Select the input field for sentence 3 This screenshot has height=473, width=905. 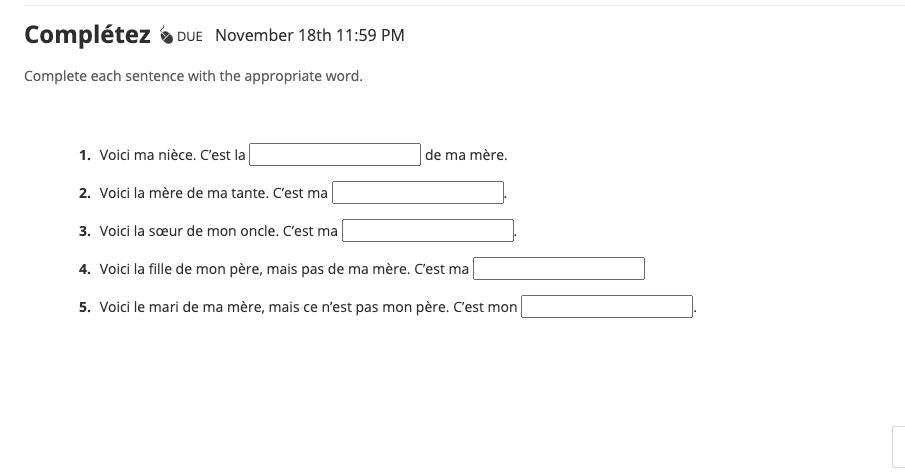[428, 231]
